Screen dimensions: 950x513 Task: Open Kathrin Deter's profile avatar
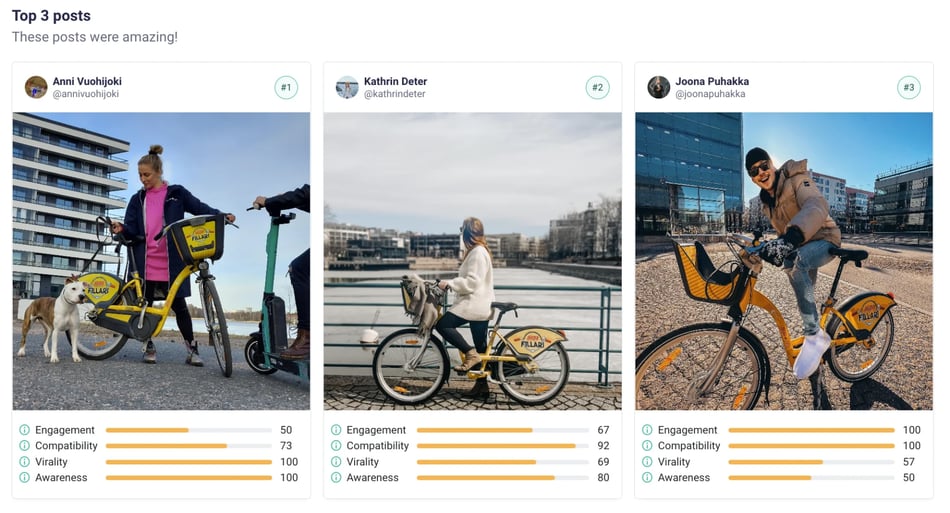point(347,87)
